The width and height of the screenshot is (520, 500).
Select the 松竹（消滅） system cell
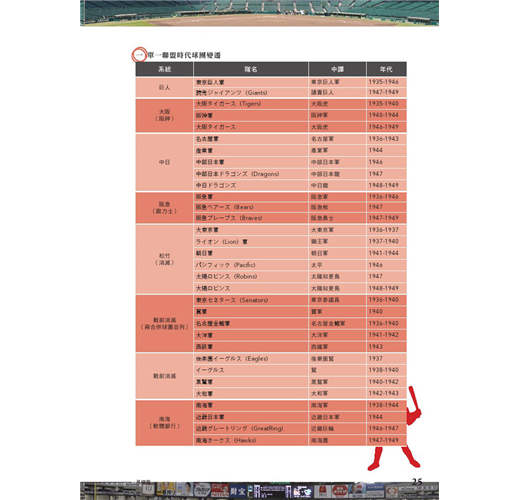(164, 259)
